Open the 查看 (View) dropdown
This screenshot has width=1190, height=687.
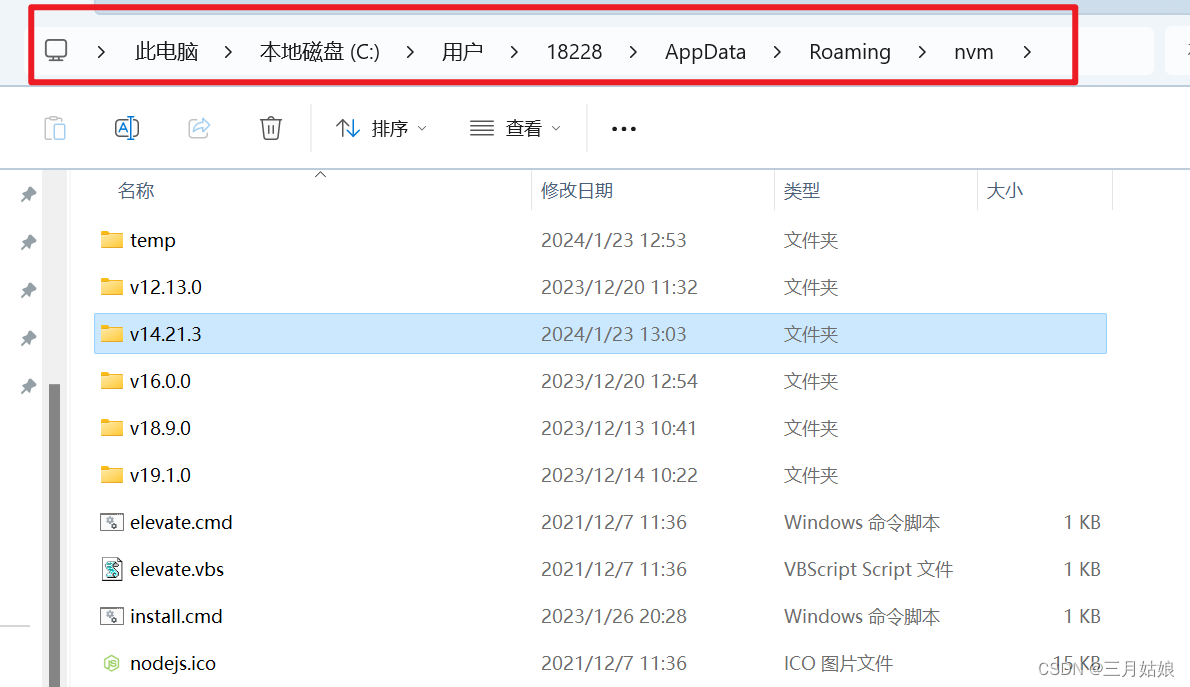[x=513, y=128]
